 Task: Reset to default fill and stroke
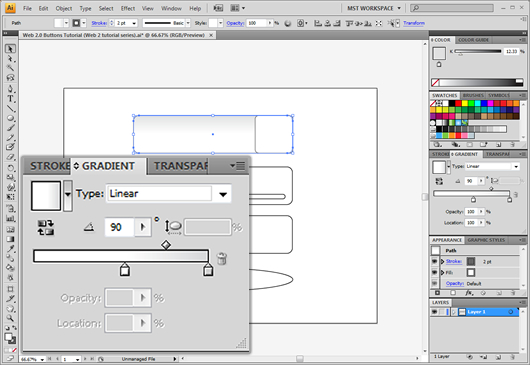click(7, 328)
